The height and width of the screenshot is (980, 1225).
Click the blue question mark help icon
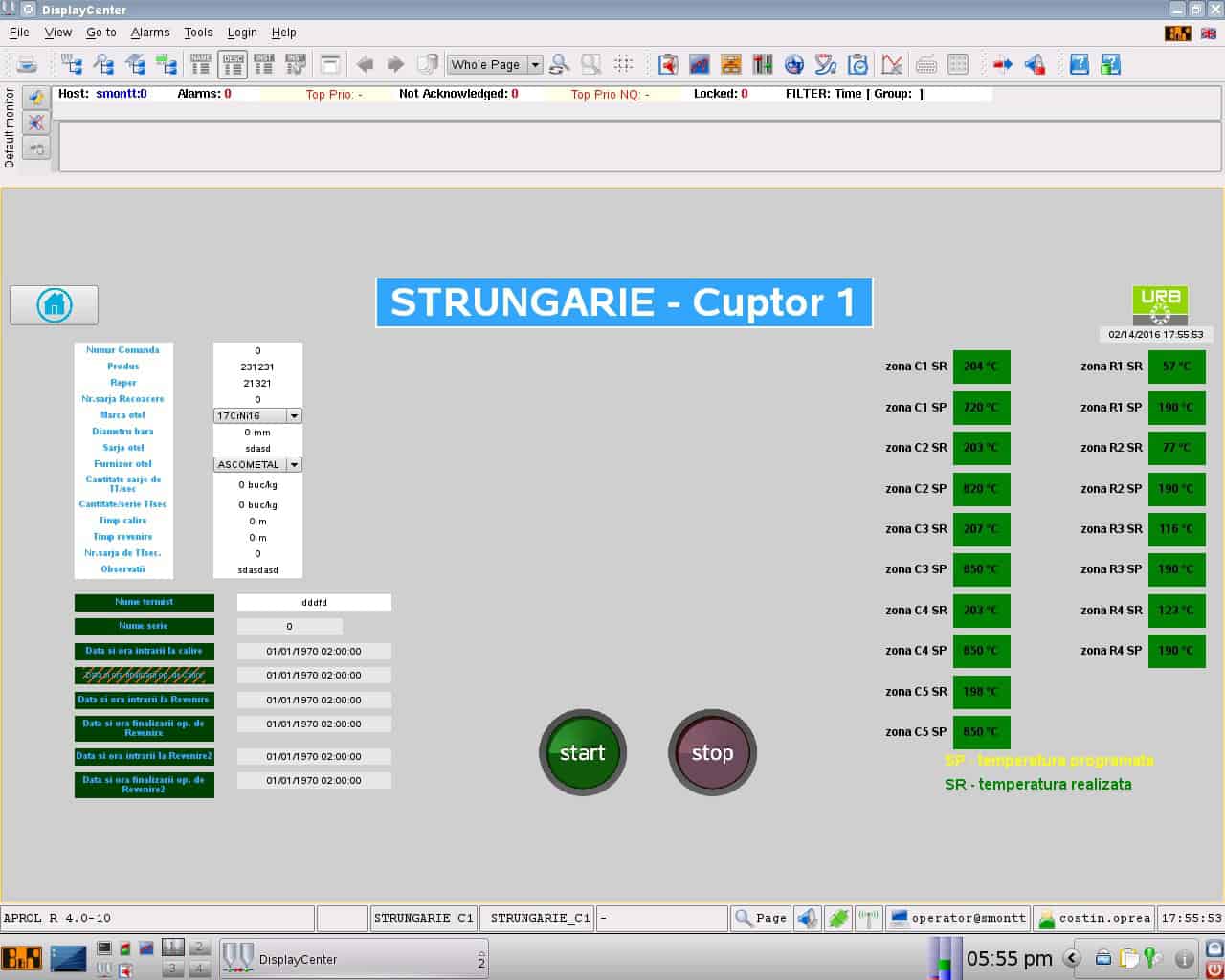click(1079, 64)
